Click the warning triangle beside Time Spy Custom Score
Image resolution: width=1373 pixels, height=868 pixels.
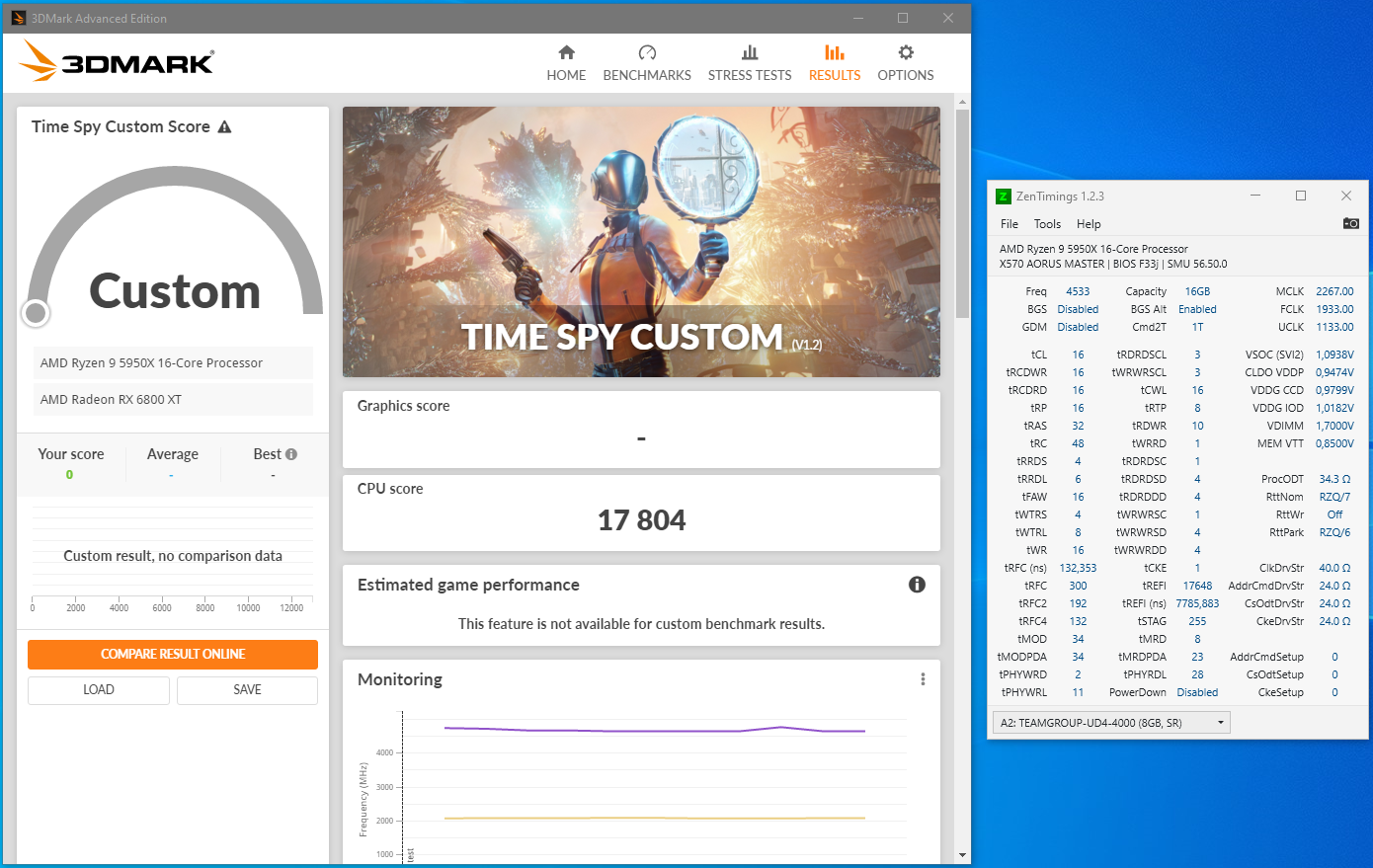224,126
